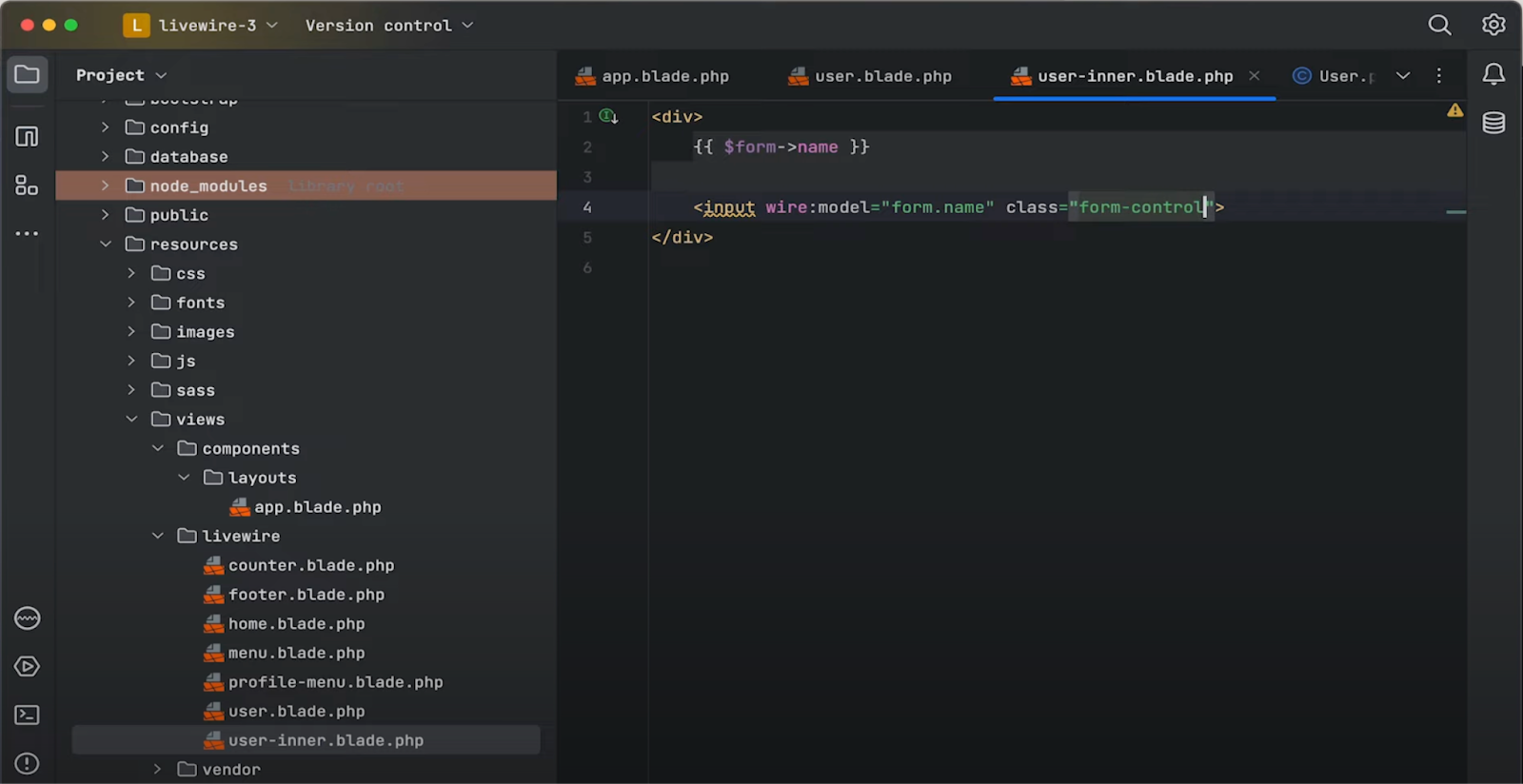
Task: Select user.blade.php in the project tree
Action: click(x=285, y=712)
